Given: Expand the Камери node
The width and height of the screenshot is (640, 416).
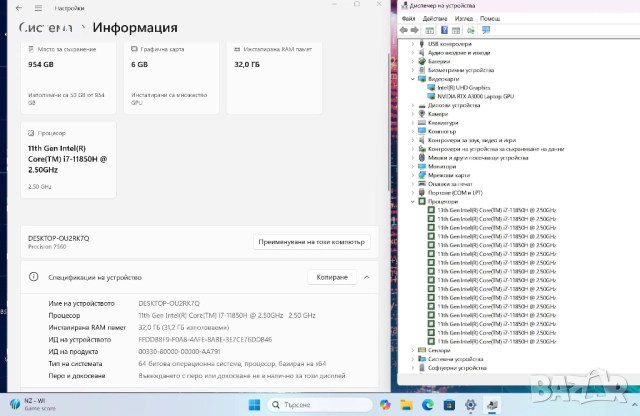Looking at the screenshot, I should tap(413, 114).
